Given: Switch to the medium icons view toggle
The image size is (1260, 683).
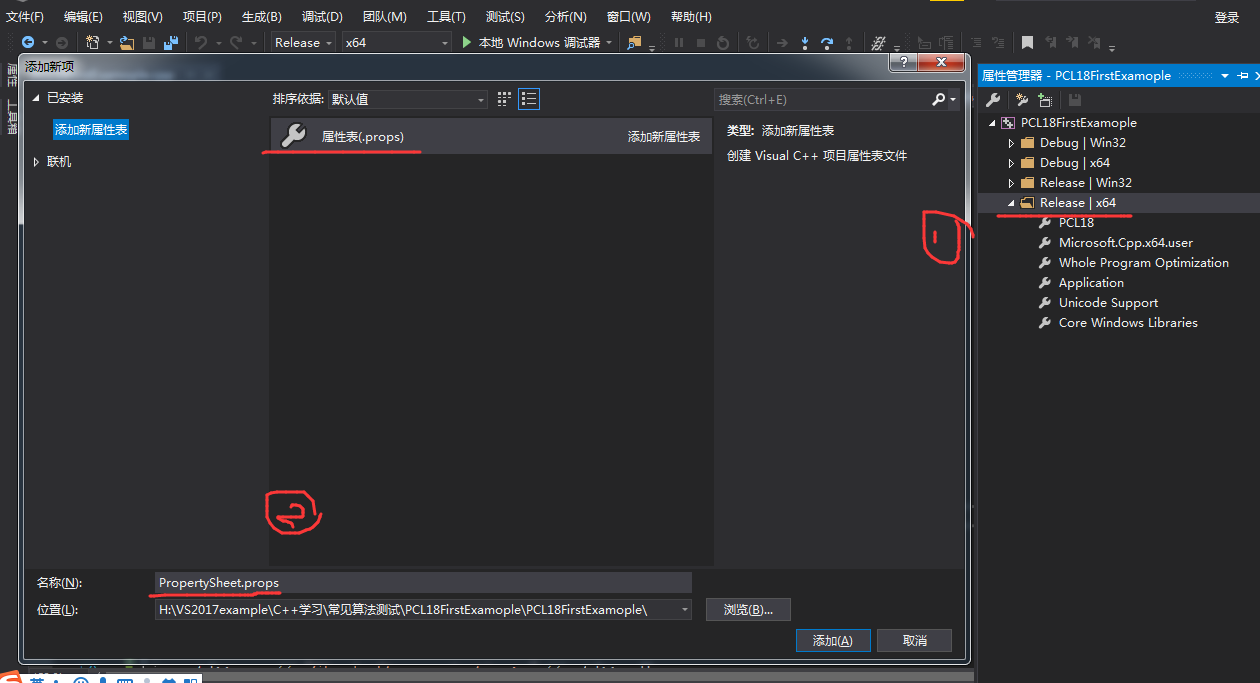Looking at the screenshot, I should pos(503,98).
